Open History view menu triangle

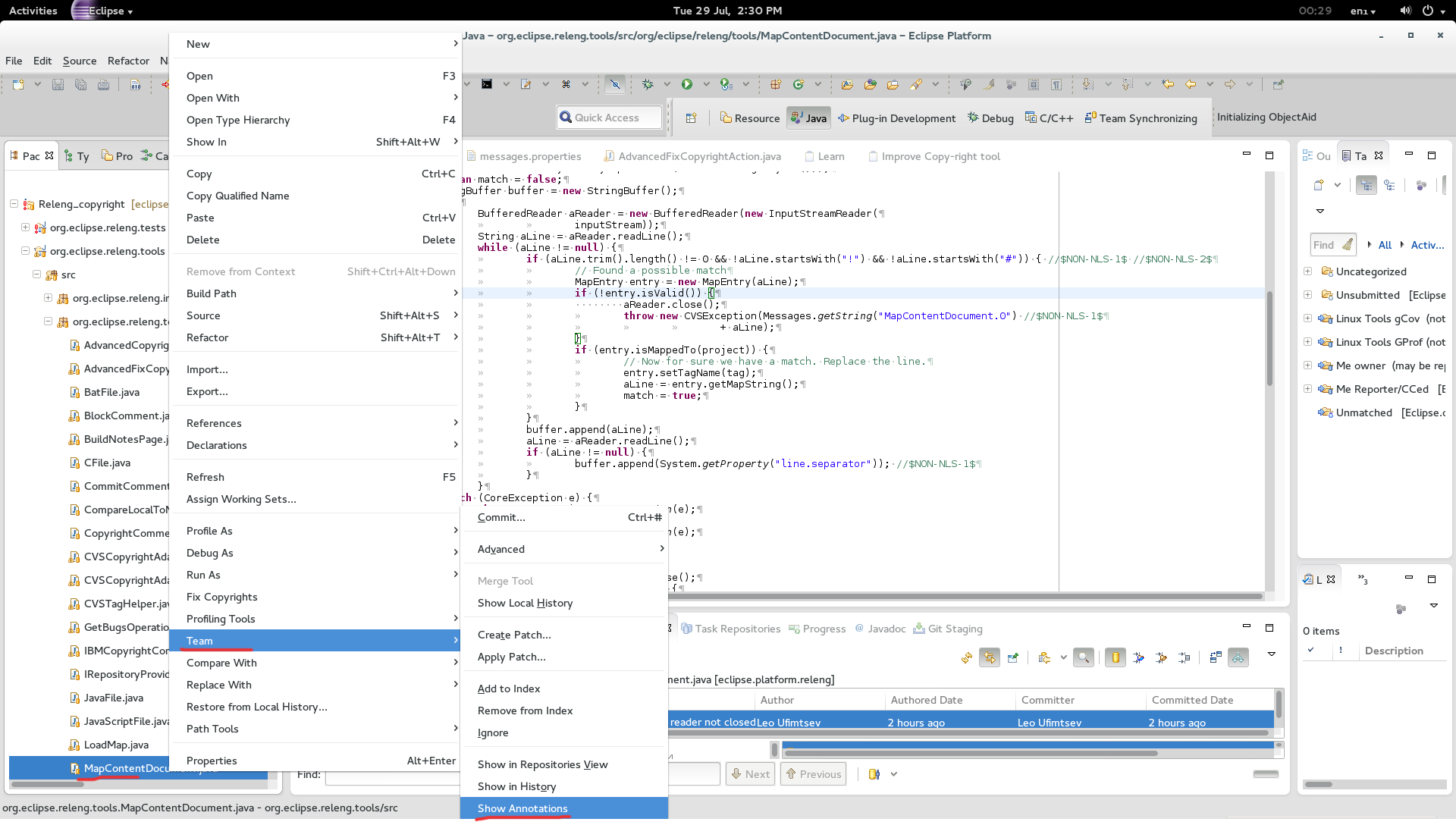click(1272, 654)
